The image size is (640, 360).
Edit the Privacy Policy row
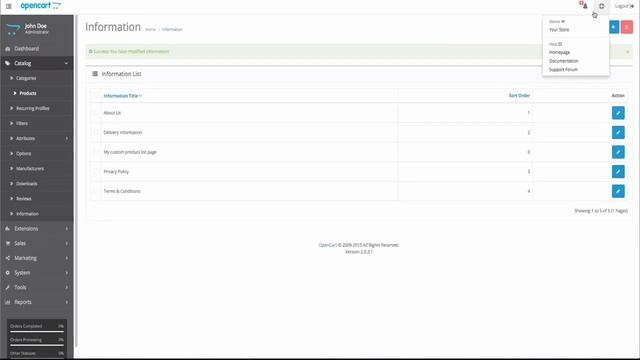(x=618, y=171)
